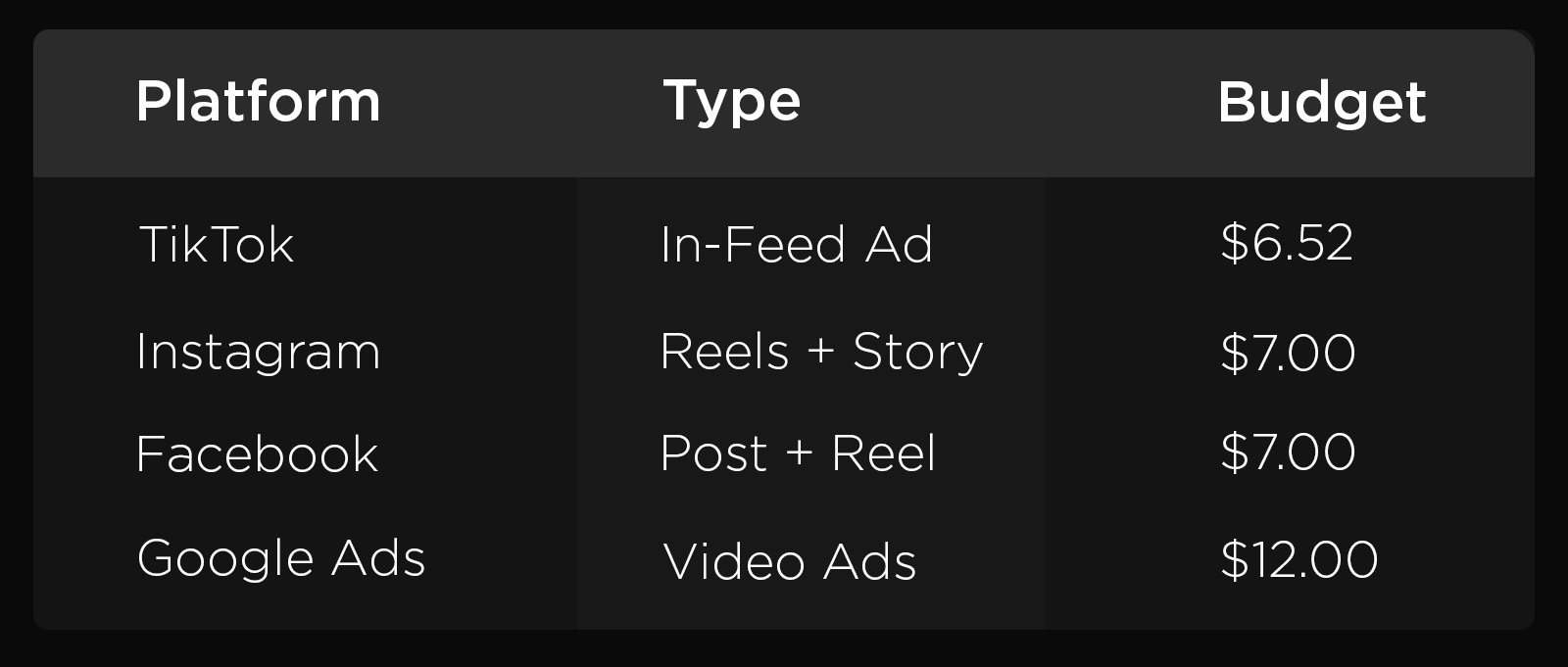
Task: Select Facebook's $7.00 budget value
Action: (1288, 453)
